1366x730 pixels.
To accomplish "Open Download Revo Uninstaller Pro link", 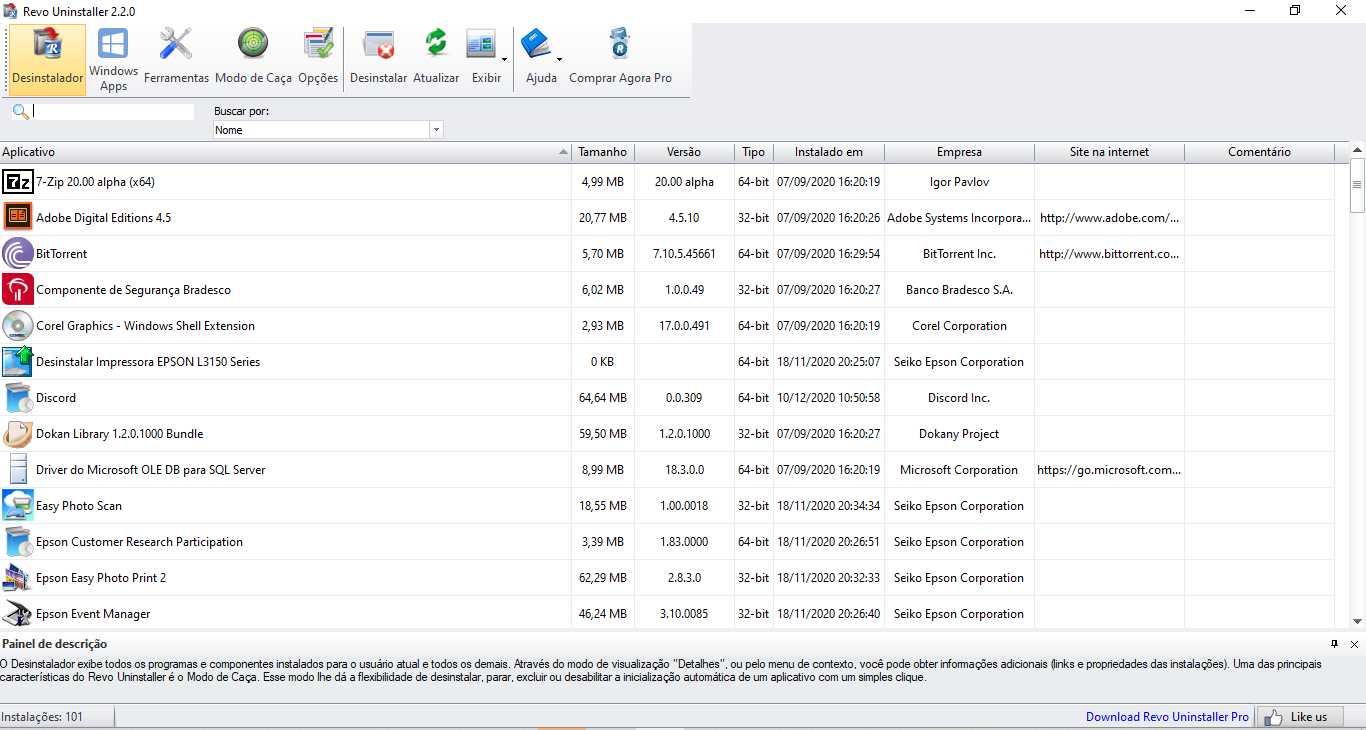I will coord(1167,717).
